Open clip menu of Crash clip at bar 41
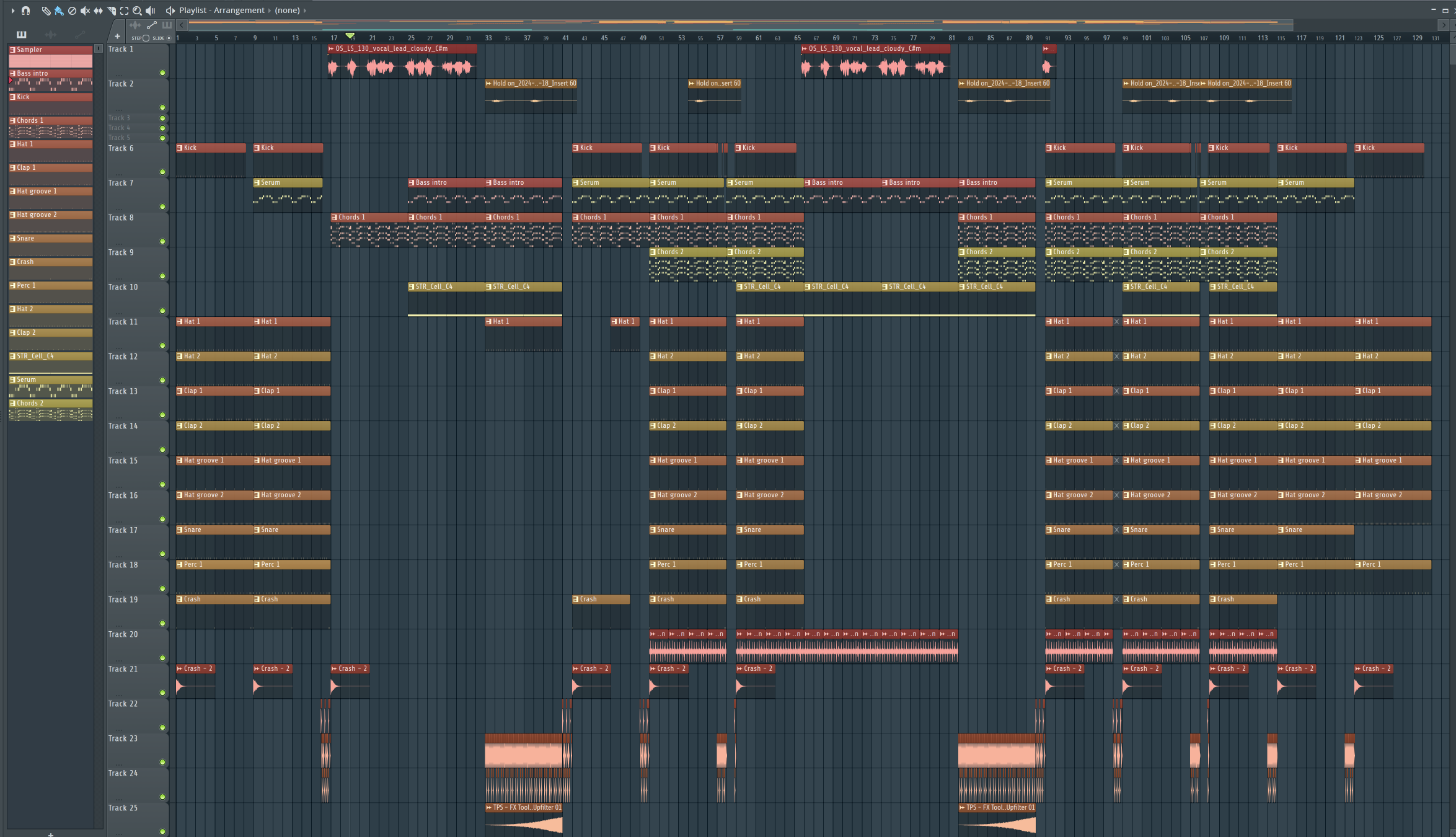Viewport: 1456px width, 837px height. [576, 599]
